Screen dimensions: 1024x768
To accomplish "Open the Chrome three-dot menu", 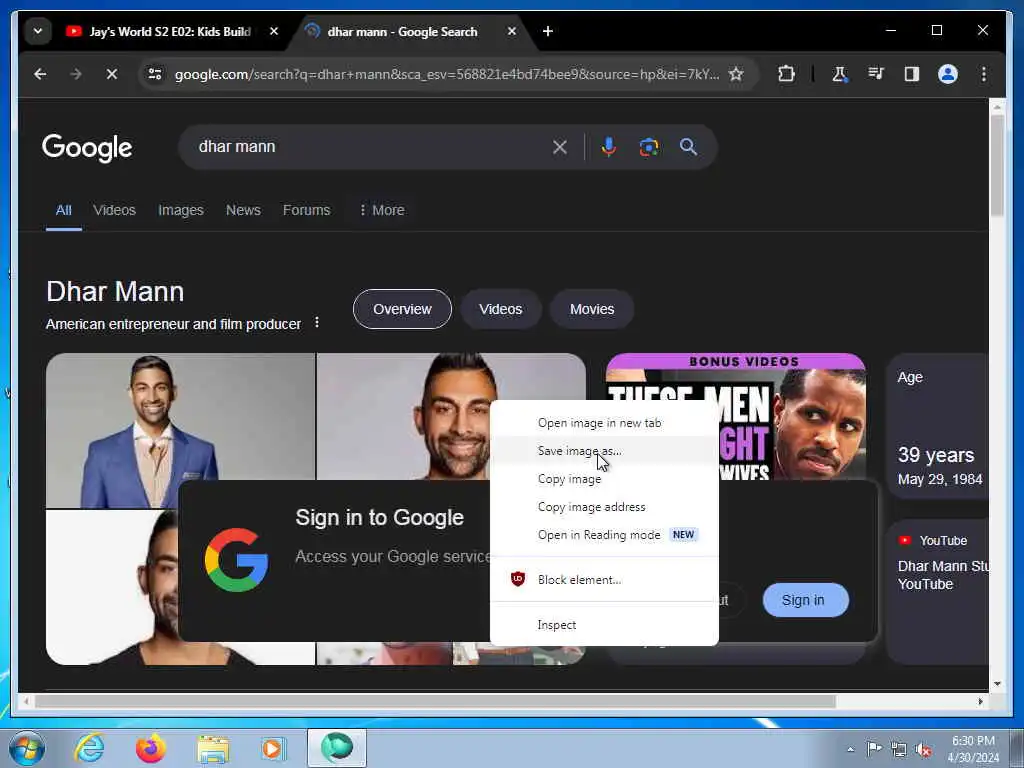I will [x=984, y=74].
